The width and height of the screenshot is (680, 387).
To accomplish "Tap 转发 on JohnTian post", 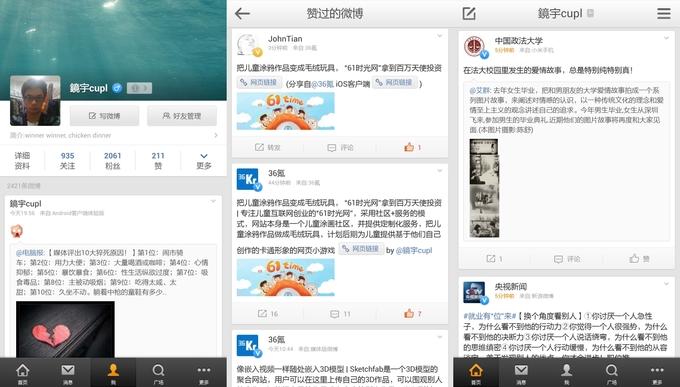I will [268, 148].
